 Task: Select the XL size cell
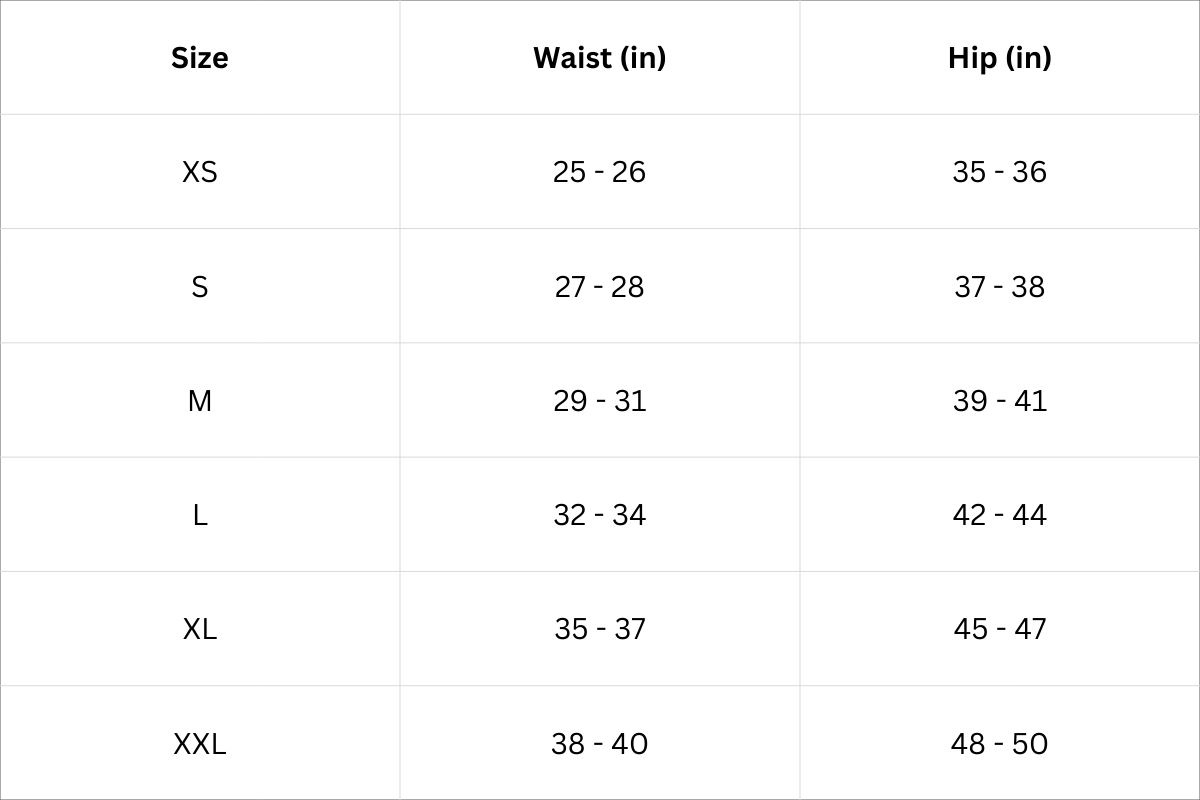pos(200,629)
